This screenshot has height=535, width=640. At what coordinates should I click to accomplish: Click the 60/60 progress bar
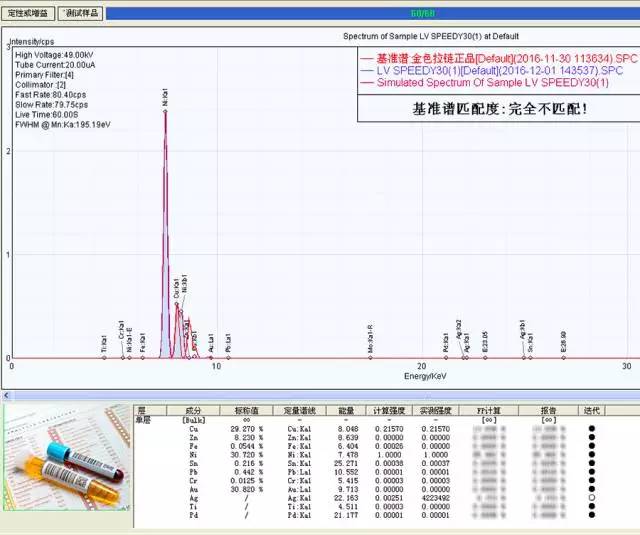(x=373, y=13)
